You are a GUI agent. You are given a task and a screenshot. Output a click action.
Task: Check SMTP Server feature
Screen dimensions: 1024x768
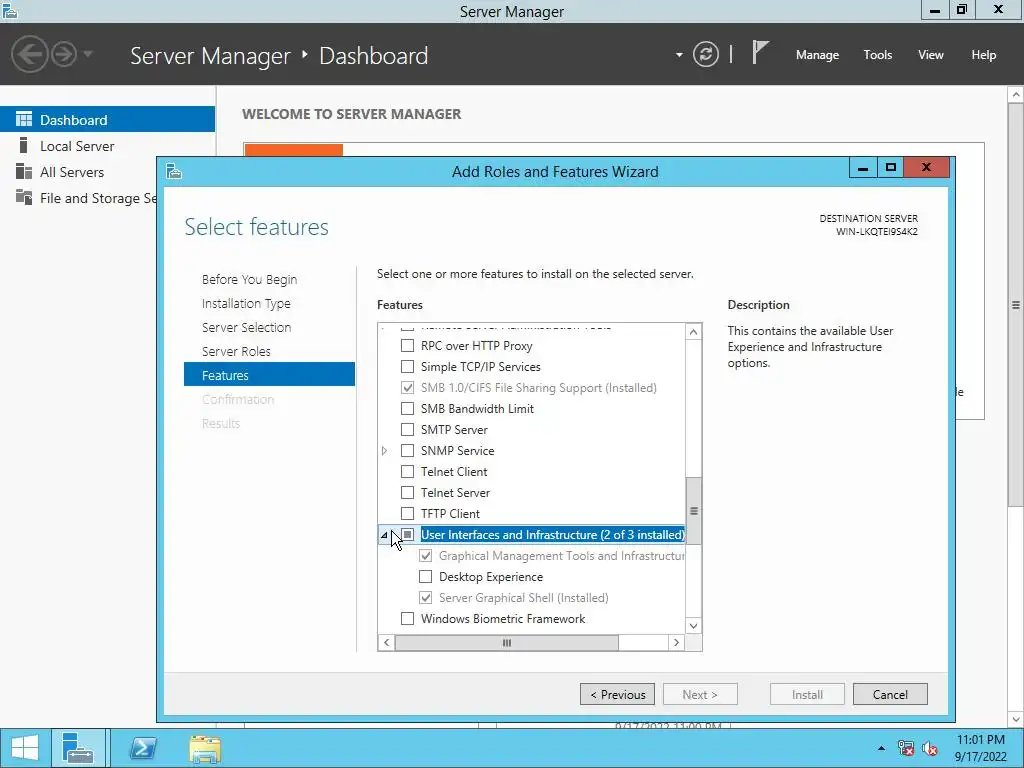407,429
